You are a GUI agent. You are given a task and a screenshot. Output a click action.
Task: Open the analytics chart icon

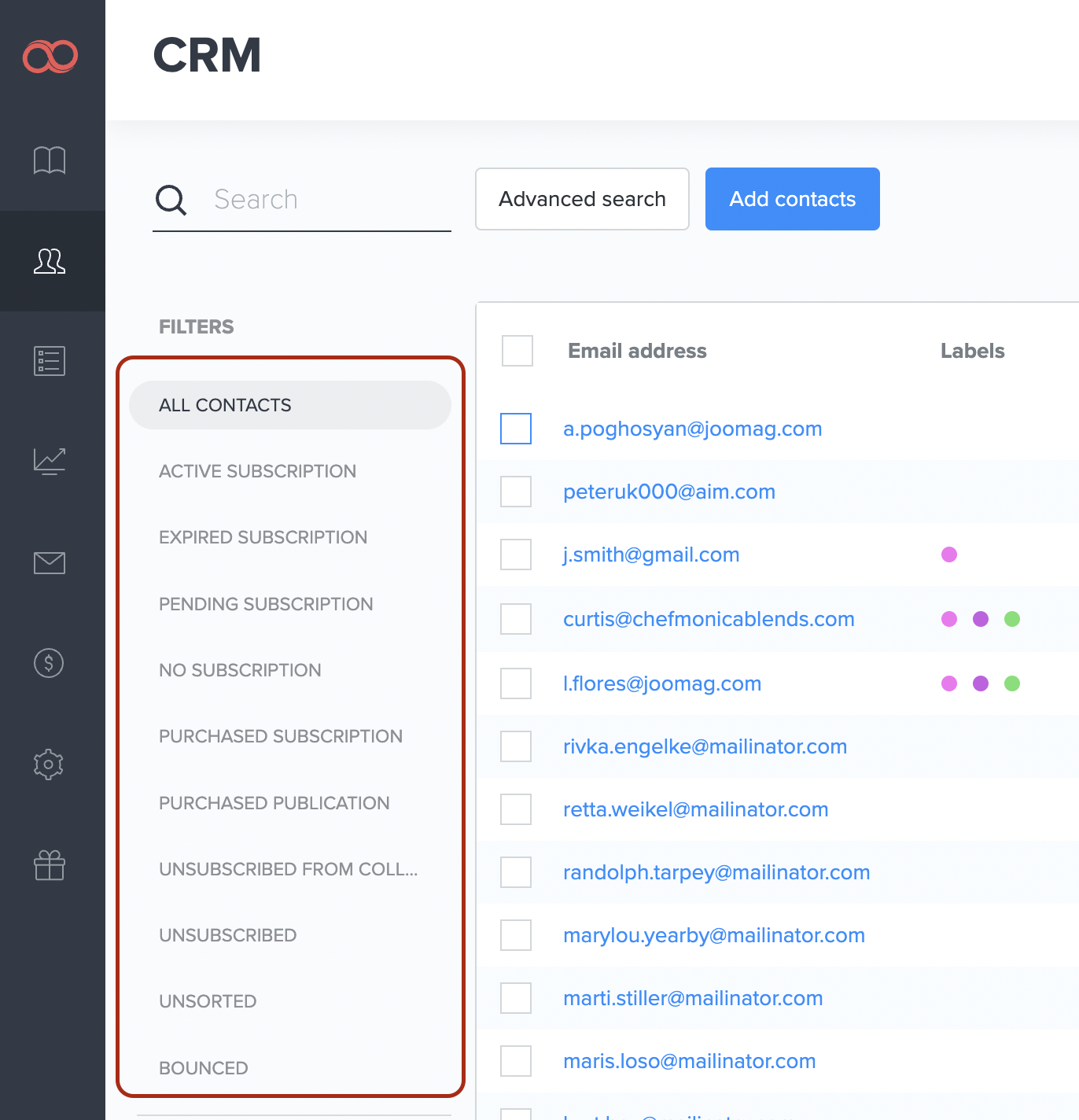click(x=50, y=461)
